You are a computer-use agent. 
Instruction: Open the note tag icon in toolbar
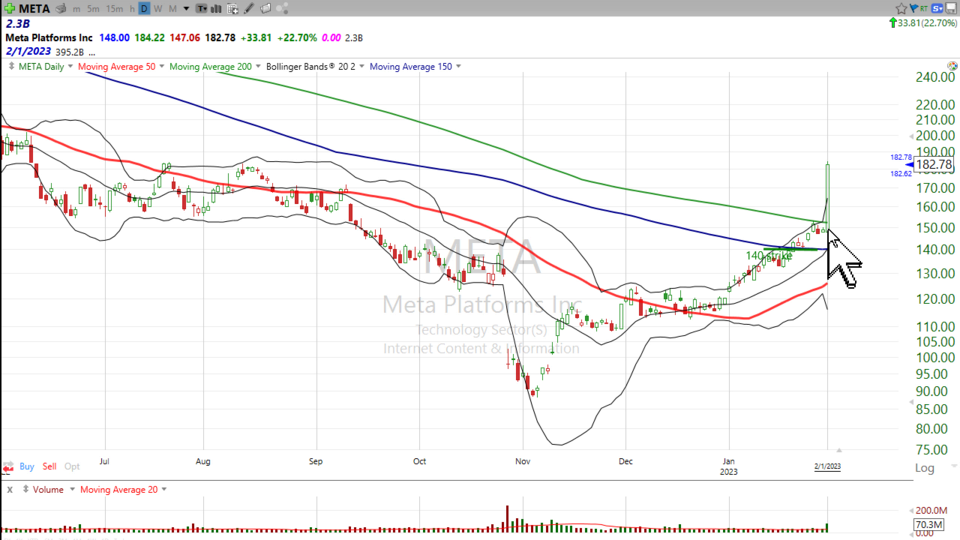coord(266,9)
